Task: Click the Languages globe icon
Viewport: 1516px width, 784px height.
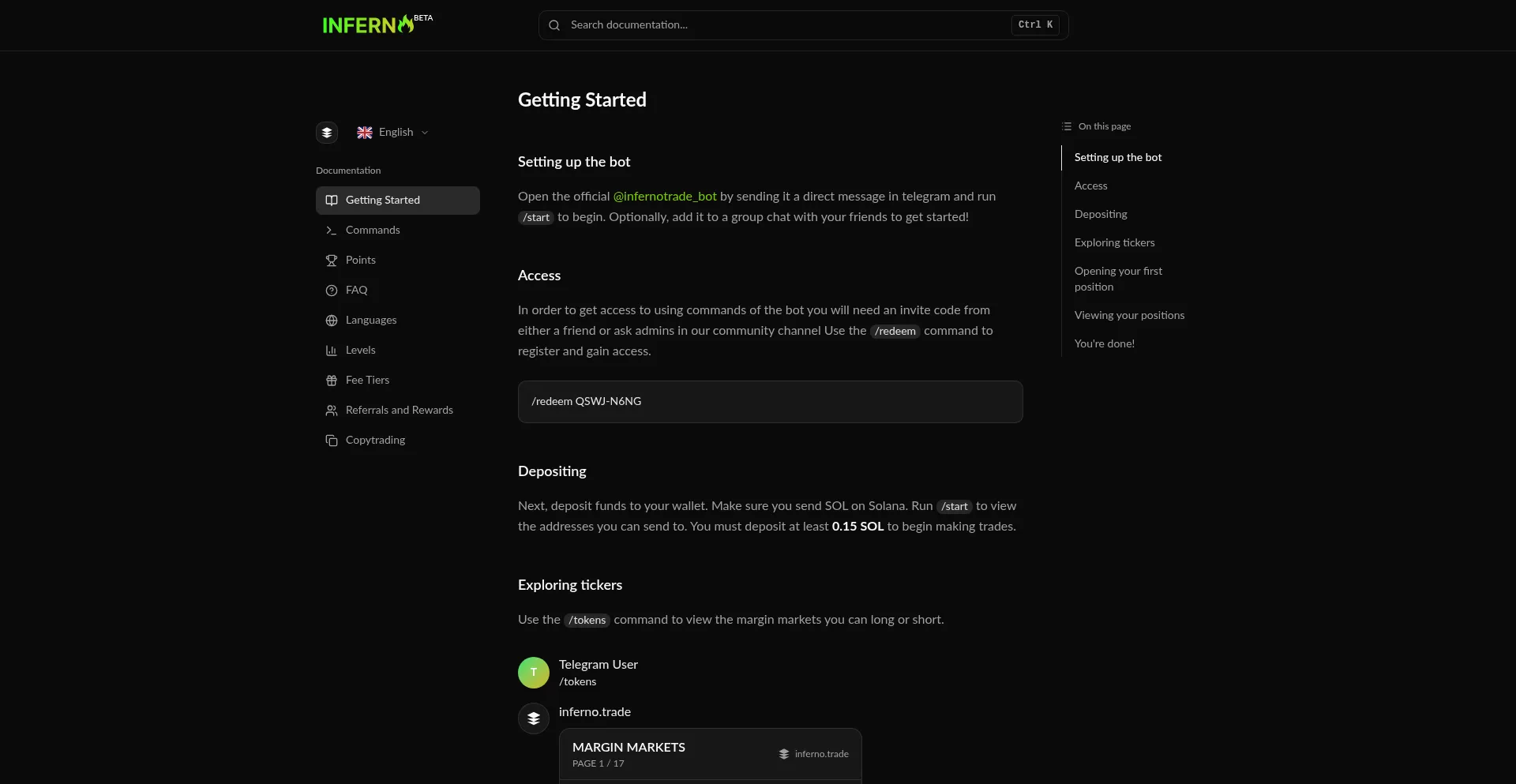Action: 332,321
